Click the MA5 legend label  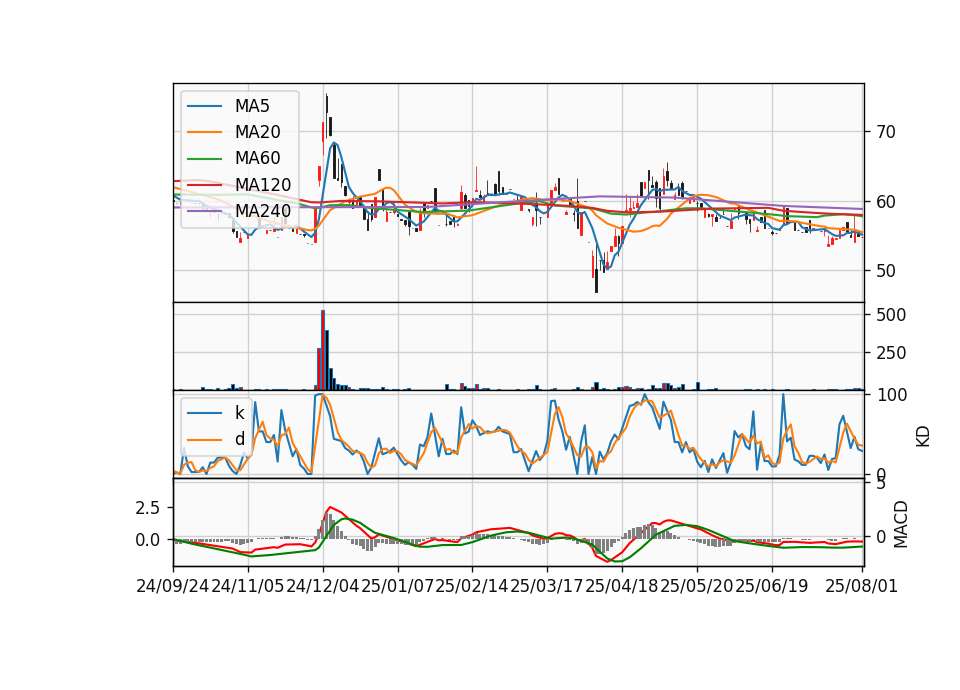(x=252, y=106)
